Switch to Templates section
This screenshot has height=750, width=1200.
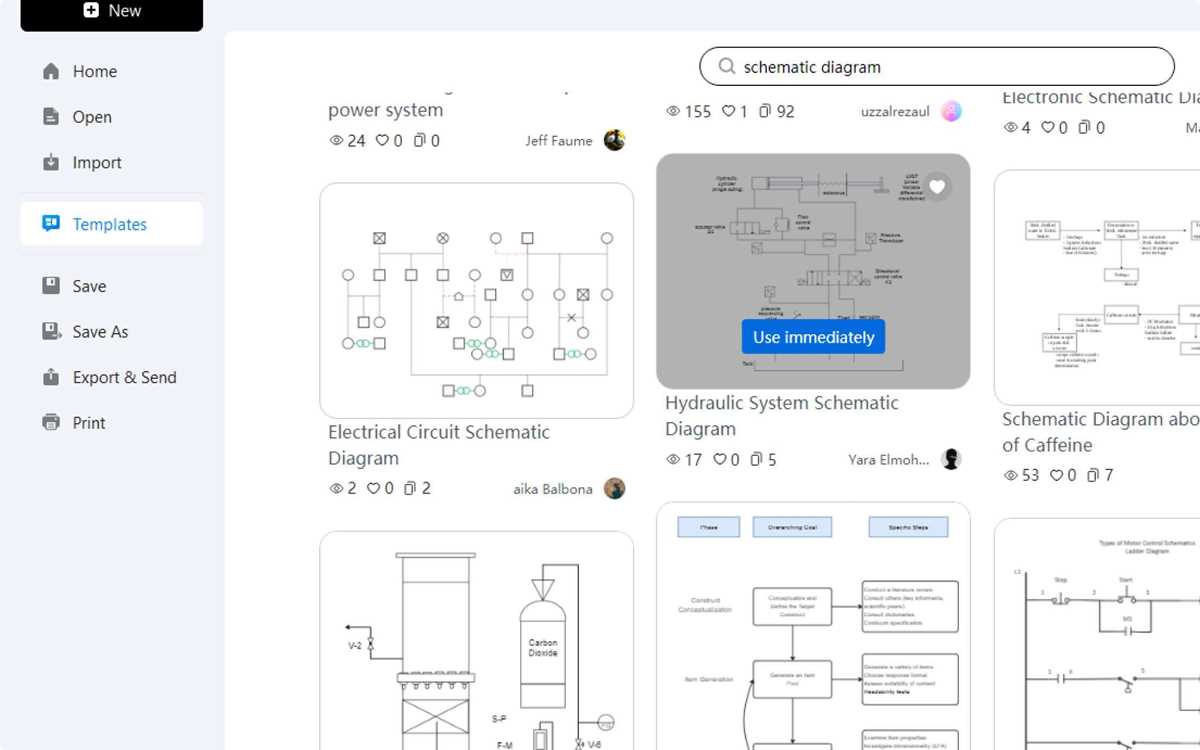coord(111,224)
